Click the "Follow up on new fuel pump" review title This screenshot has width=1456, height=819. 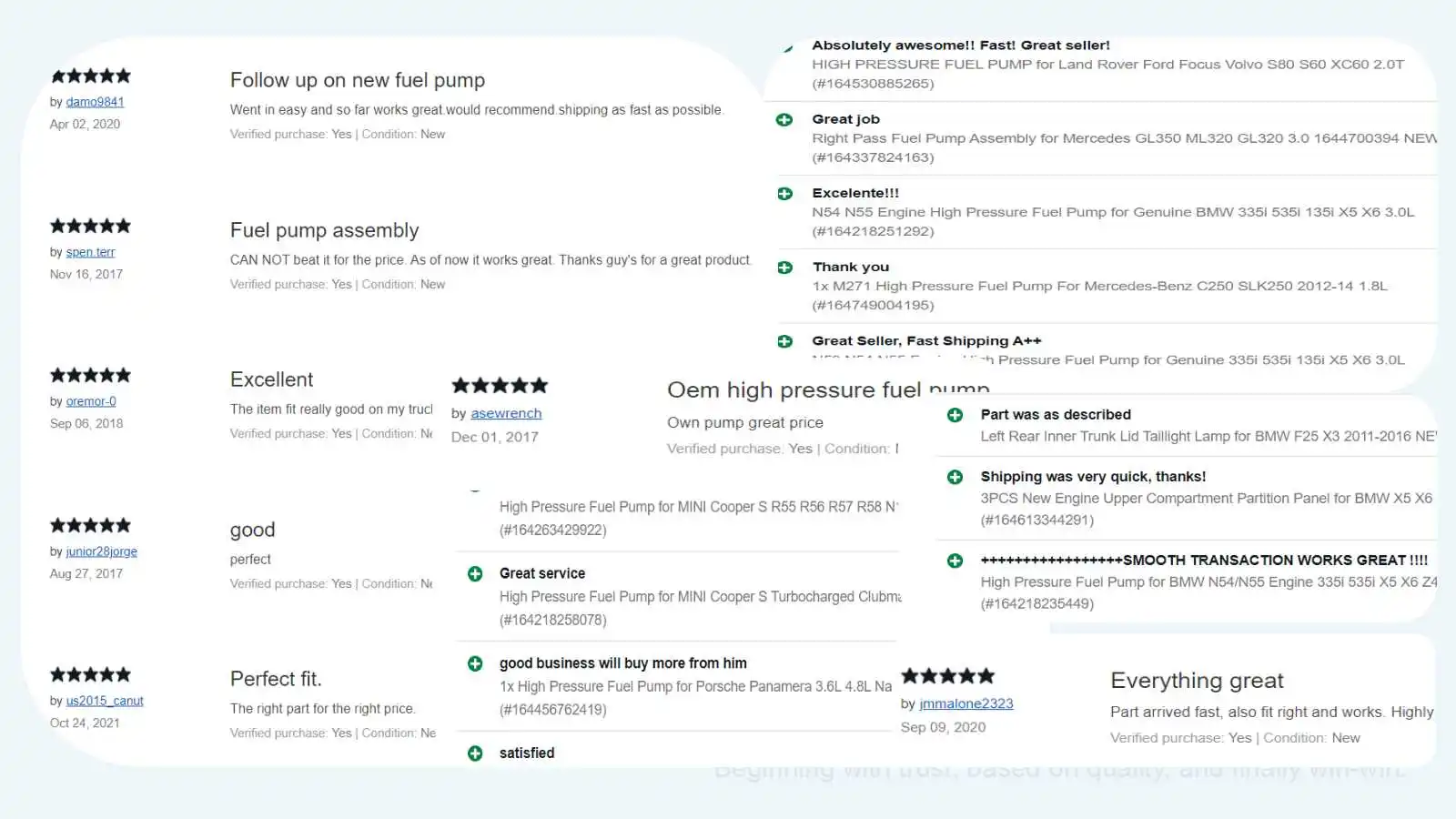coord(358,80)
